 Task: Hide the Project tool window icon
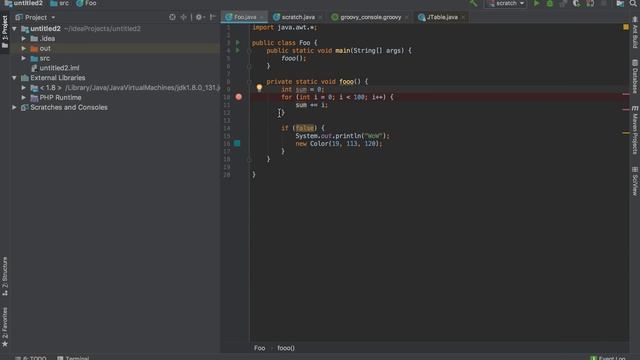[213, 17]
